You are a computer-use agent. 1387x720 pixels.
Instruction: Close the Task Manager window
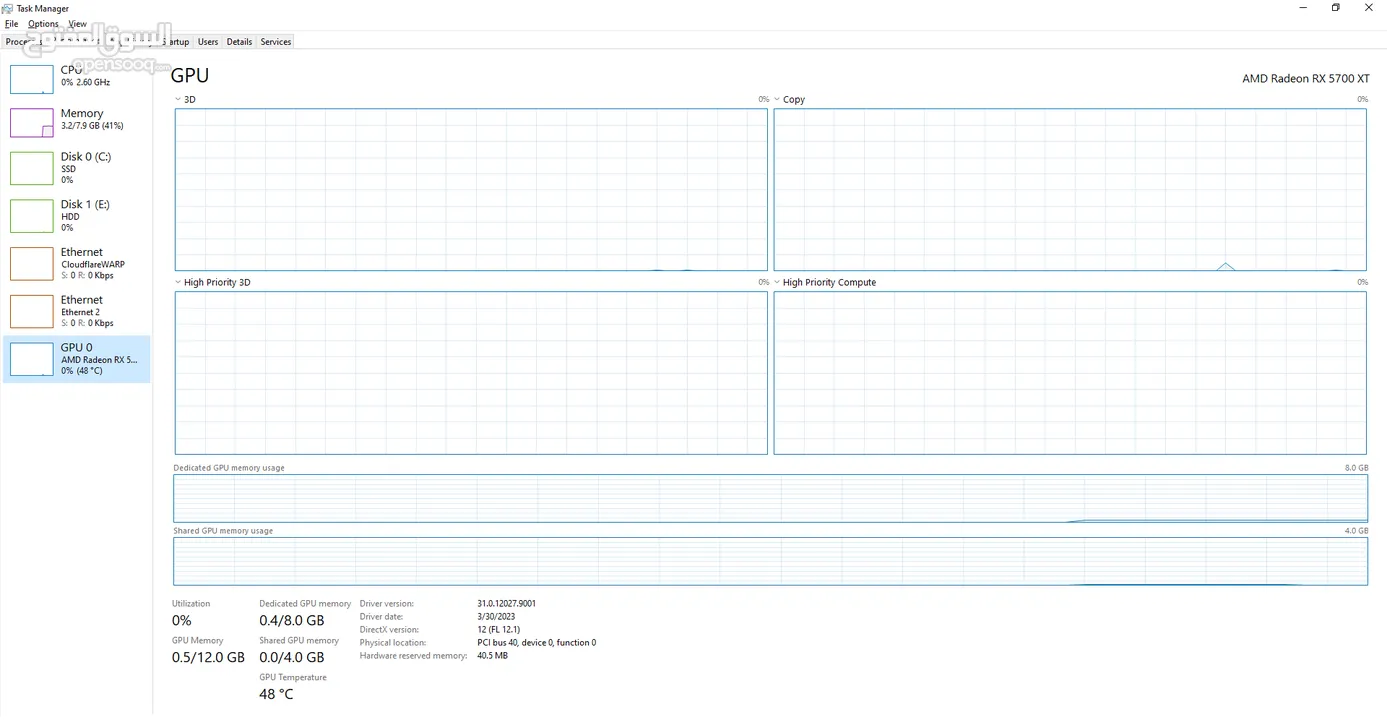(x=1369, y=8)
